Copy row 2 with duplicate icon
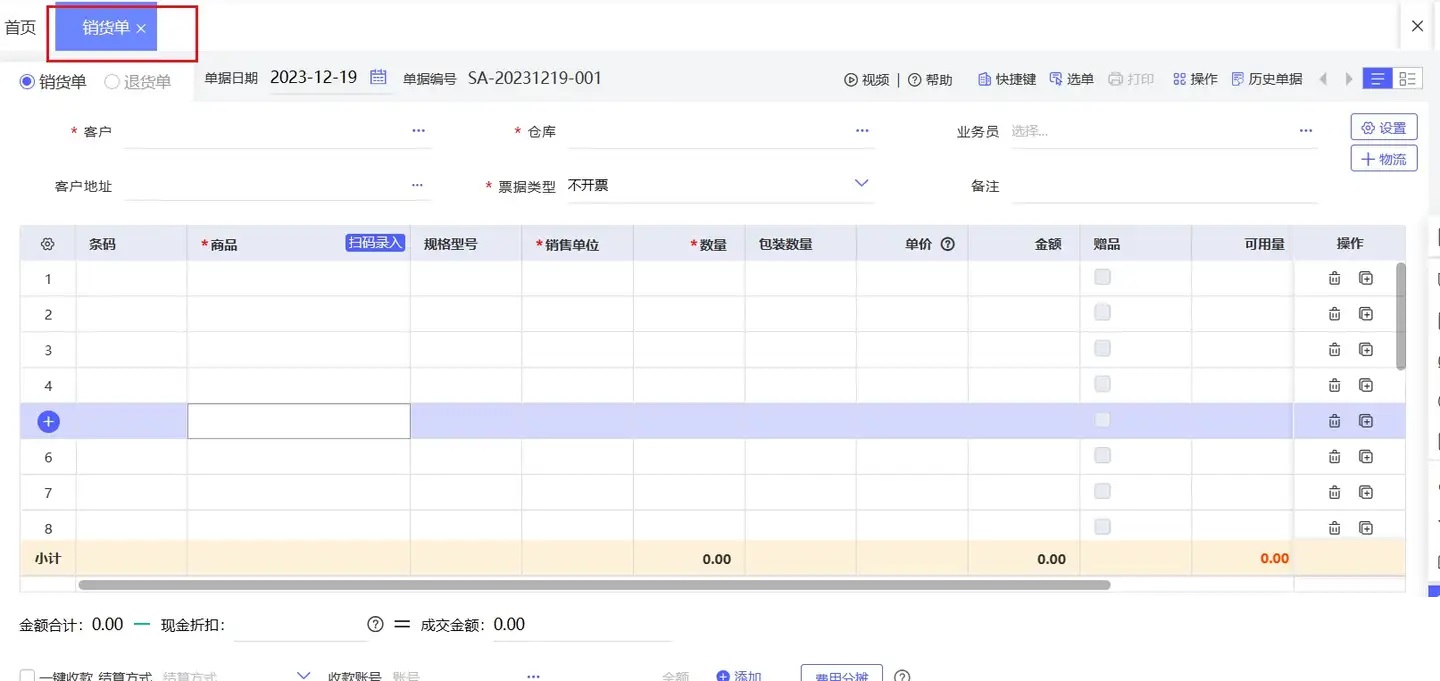The image size is (1440, 681). click(1366, 314)
